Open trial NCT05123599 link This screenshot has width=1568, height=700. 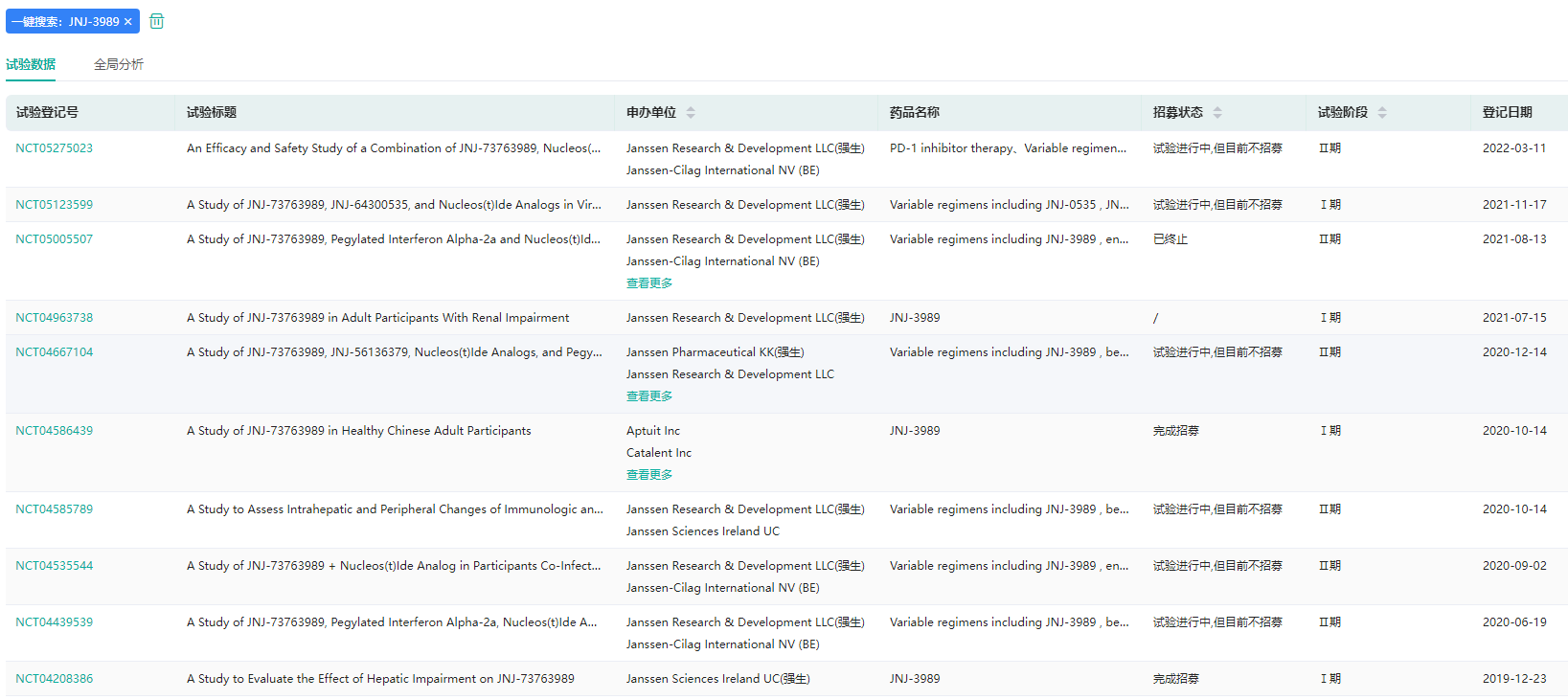[x=55, y=205]
